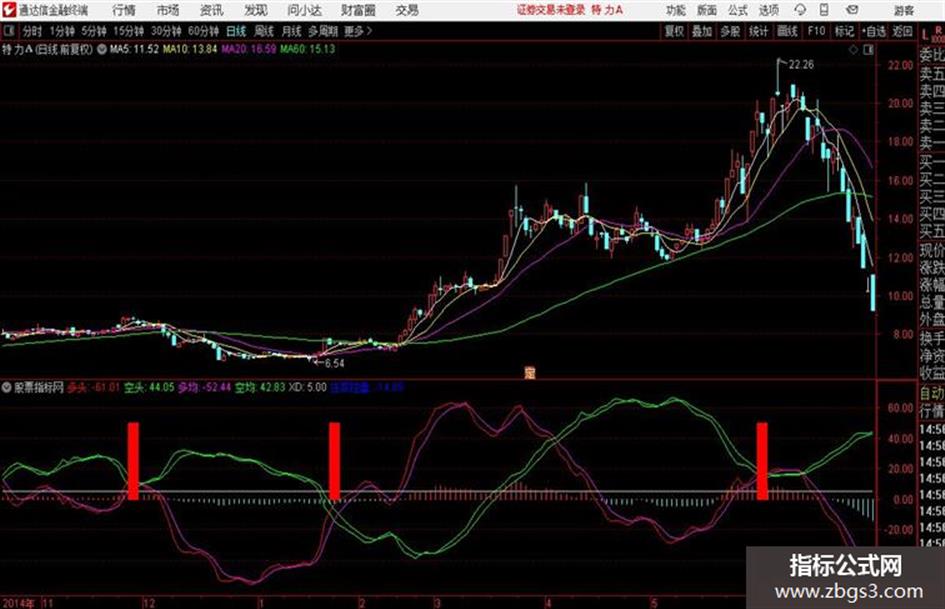Open the 市场 menu

[168, 10]
